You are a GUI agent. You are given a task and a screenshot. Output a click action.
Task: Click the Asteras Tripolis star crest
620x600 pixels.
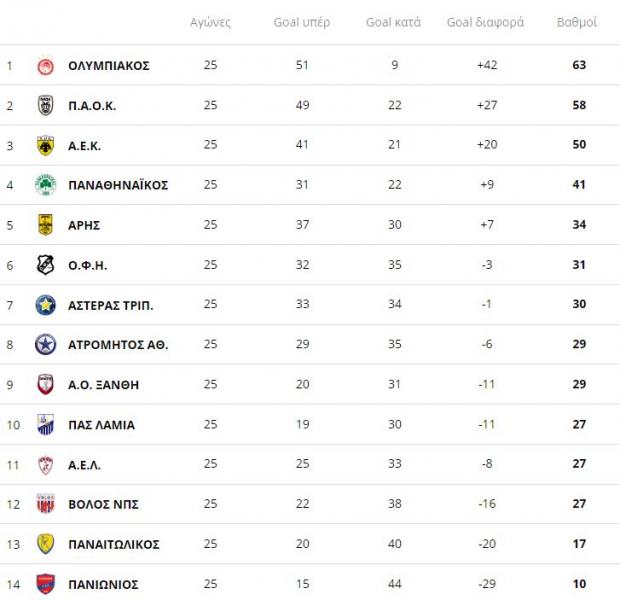[x=44, y=305]
